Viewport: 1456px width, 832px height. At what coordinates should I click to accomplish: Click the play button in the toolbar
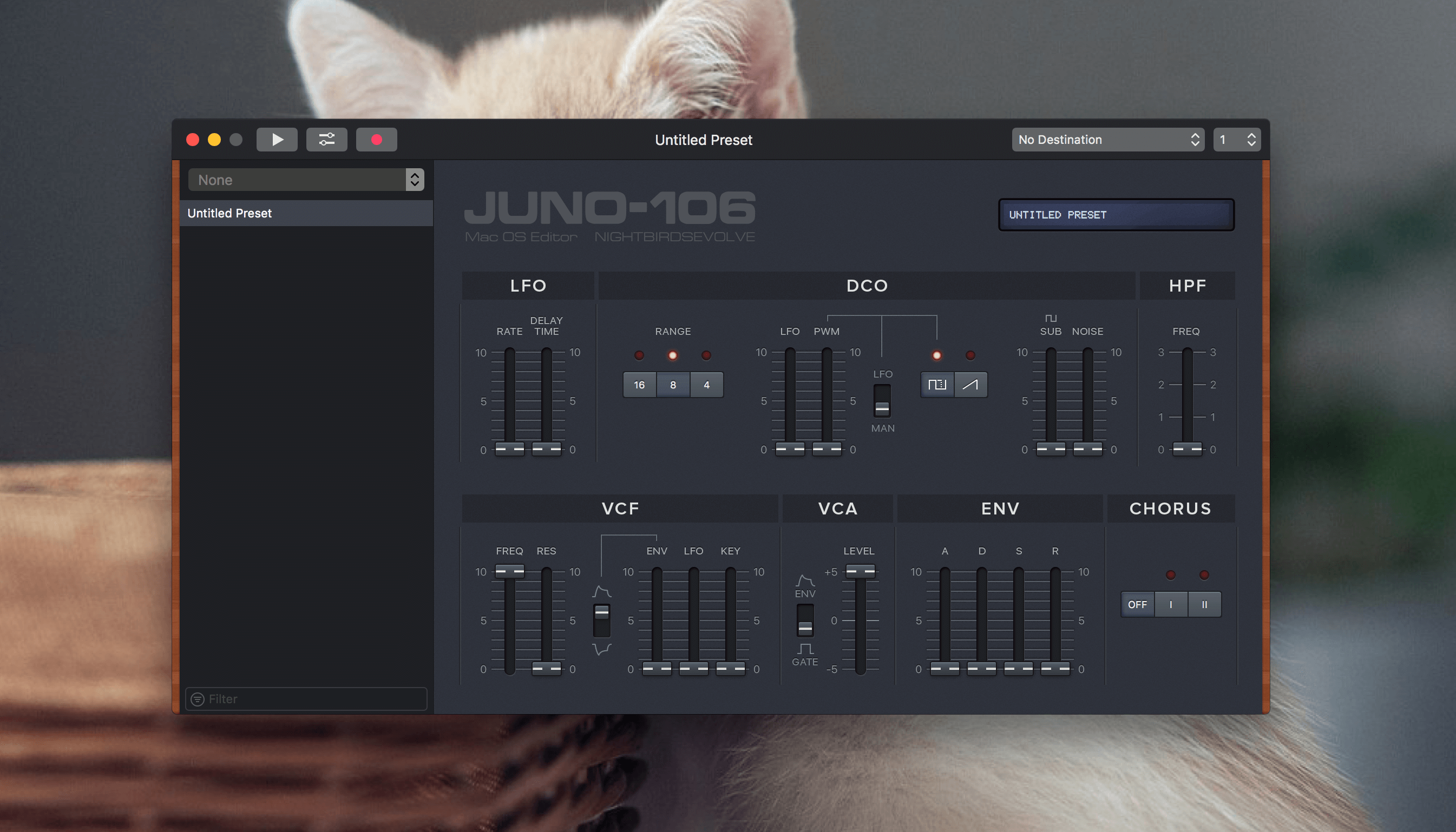(277, 140)
